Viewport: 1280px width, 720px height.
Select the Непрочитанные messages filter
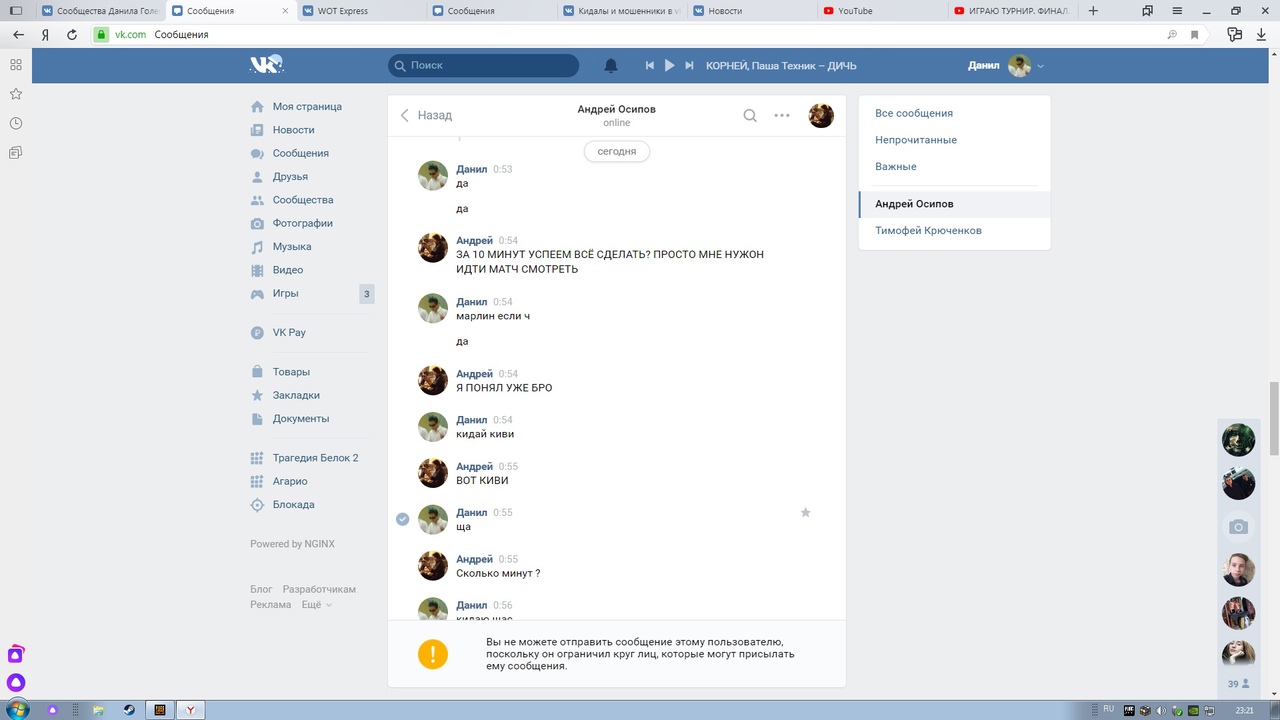(915, 140)
